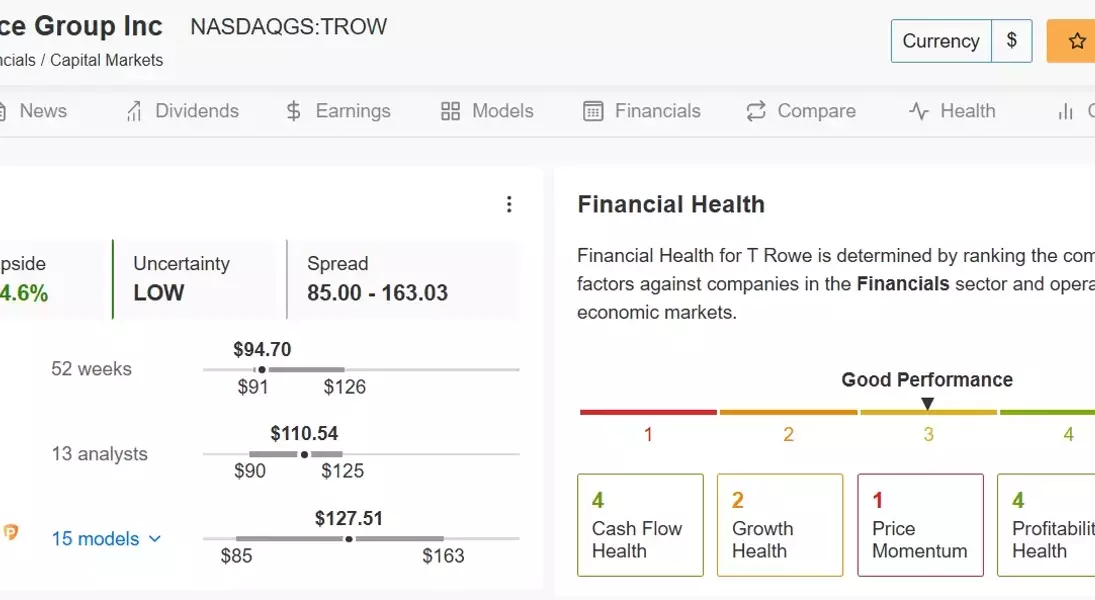The height and width of the screenshot is (600, 1095).
Task: Expand the 15 models dropdown
Action: coord(107,539)
